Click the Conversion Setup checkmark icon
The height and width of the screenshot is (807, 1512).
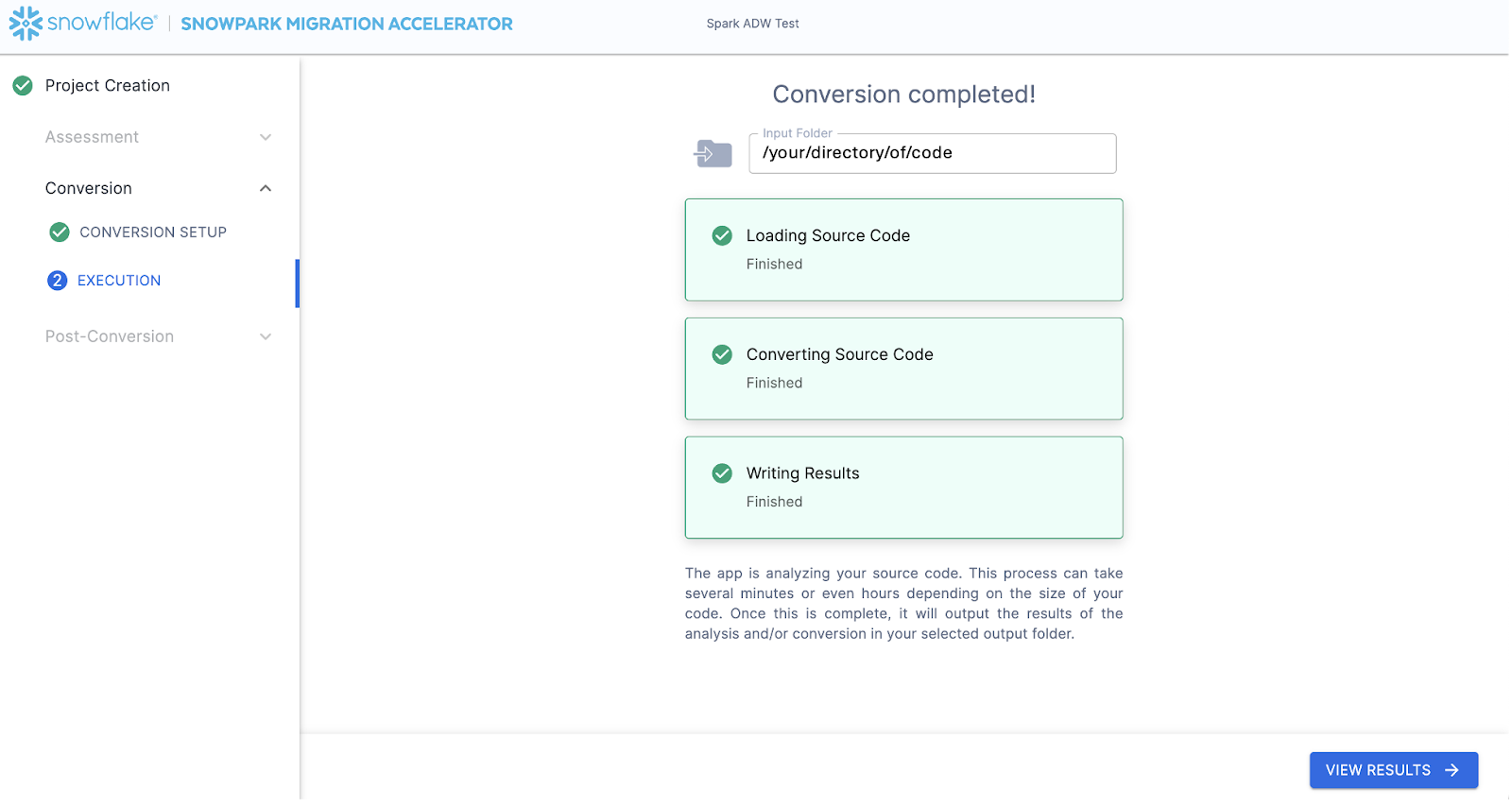[60, 232]
